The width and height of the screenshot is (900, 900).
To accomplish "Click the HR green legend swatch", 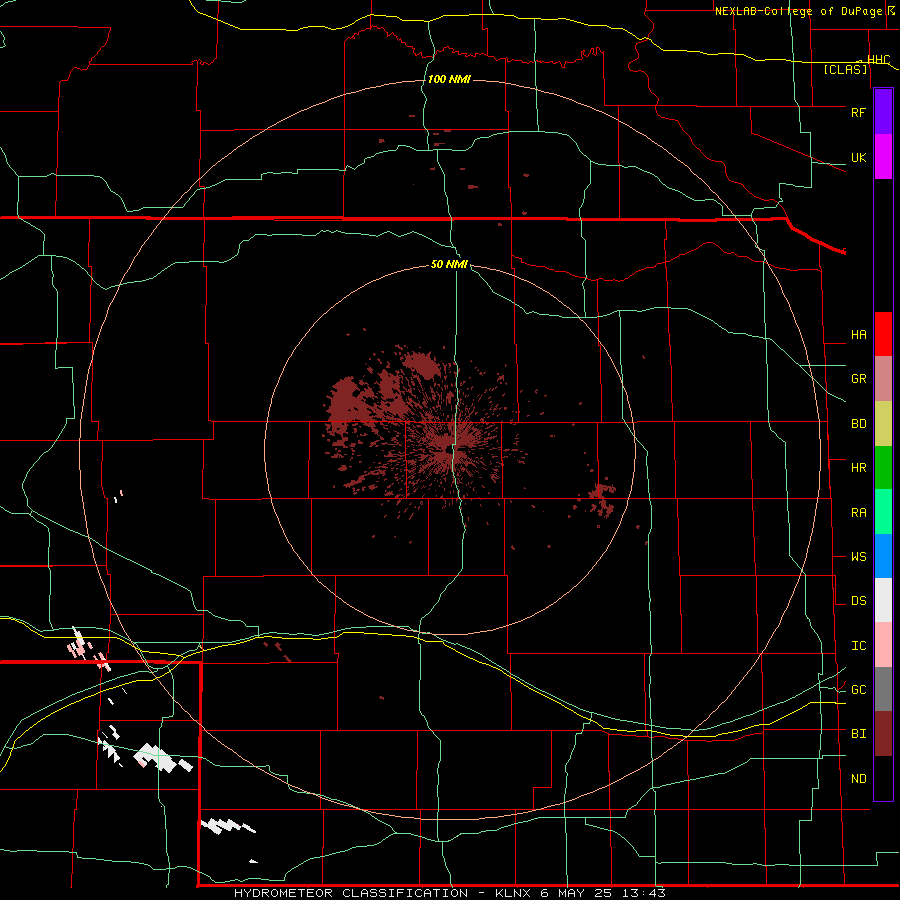I will tap(883, 468).
